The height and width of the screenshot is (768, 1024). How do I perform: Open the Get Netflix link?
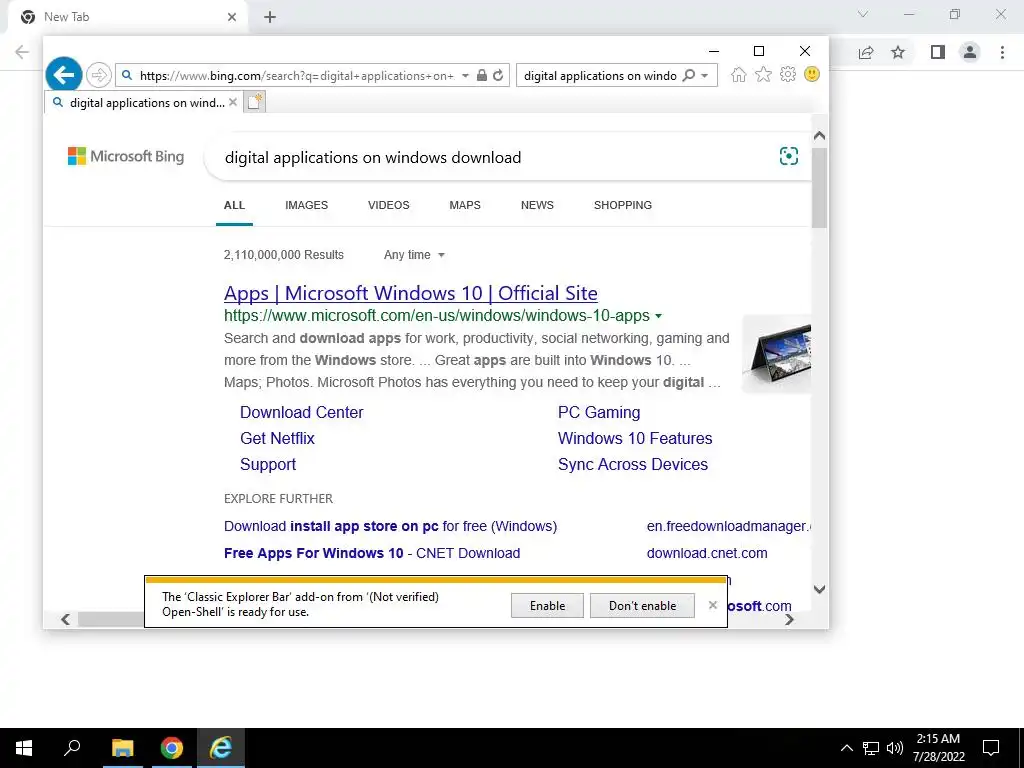point(277,438)
